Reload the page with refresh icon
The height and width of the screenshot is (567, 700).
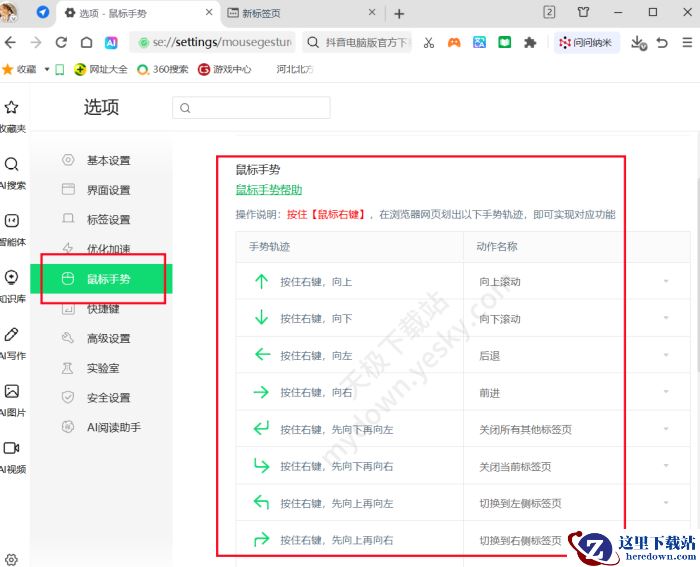point(61,42)
